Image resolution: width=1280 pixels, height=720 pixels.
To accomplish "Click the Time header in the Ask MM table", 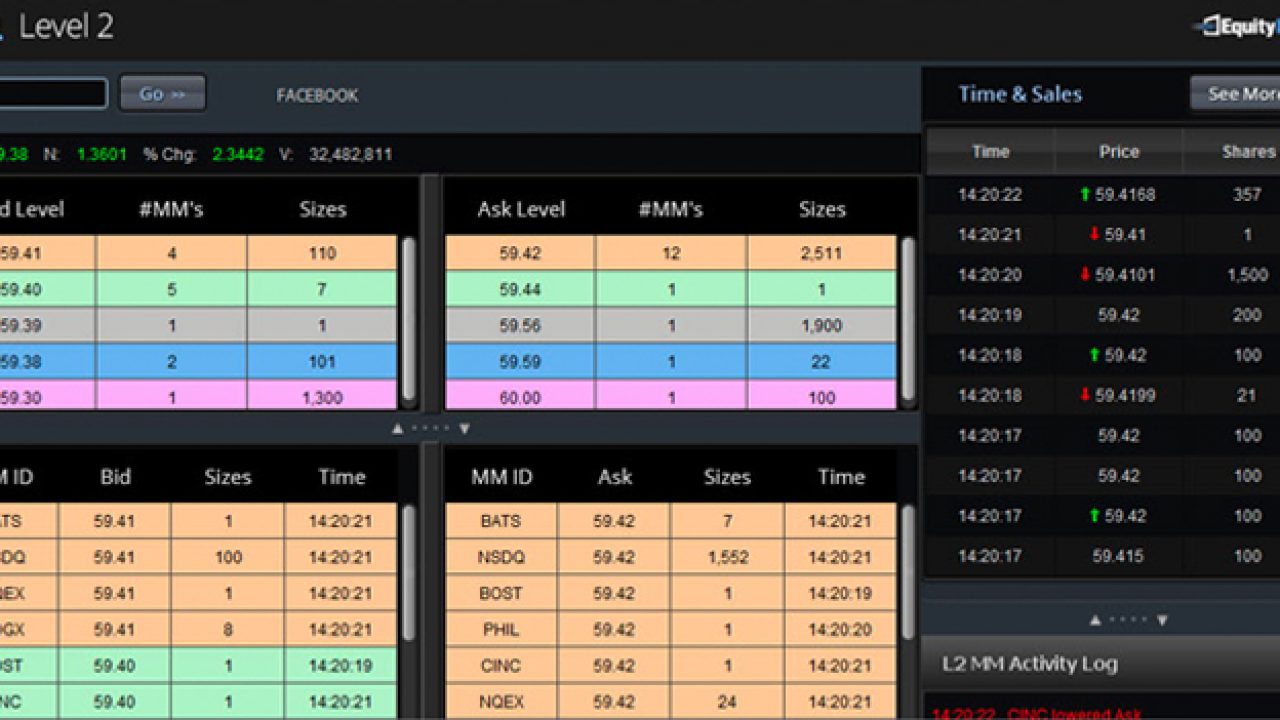I will tap(840, 477).
